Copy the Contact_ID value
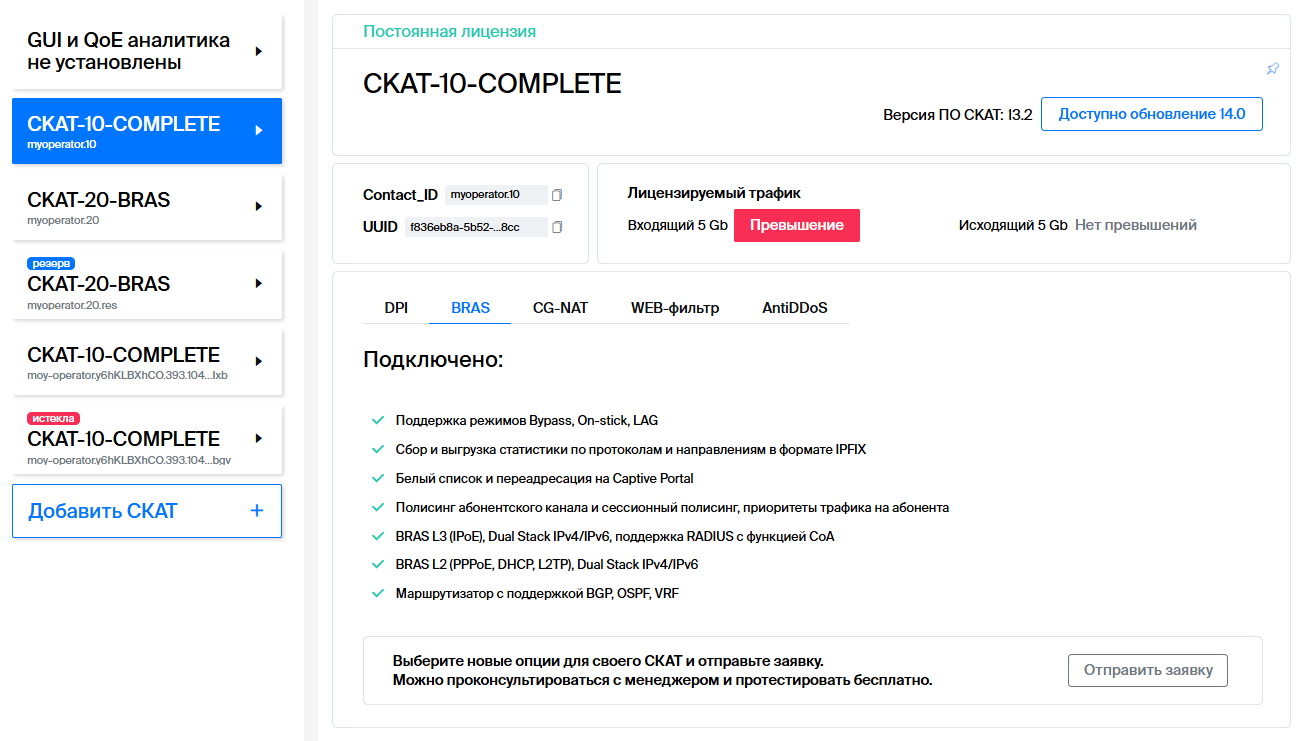This screenshot has width=1302, height=741. pos(557,194)
